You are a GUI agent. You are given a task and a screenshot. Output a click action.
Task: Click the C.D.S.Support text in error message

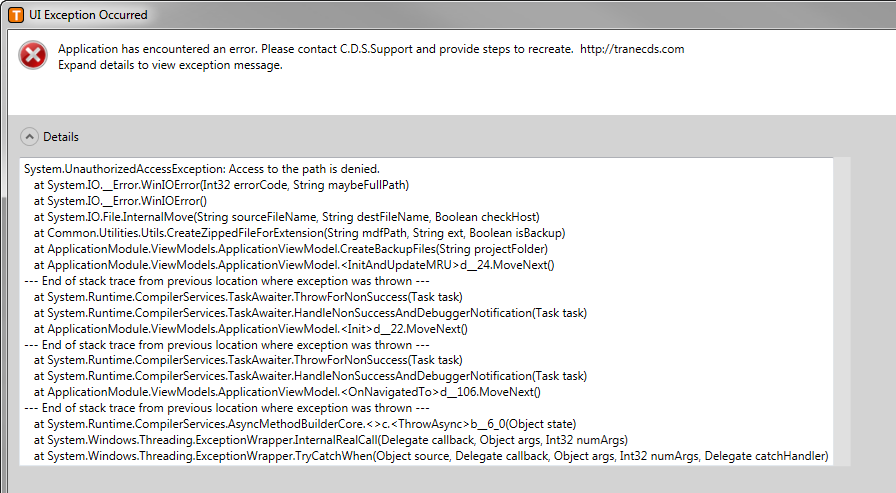[x=377, y=49]
